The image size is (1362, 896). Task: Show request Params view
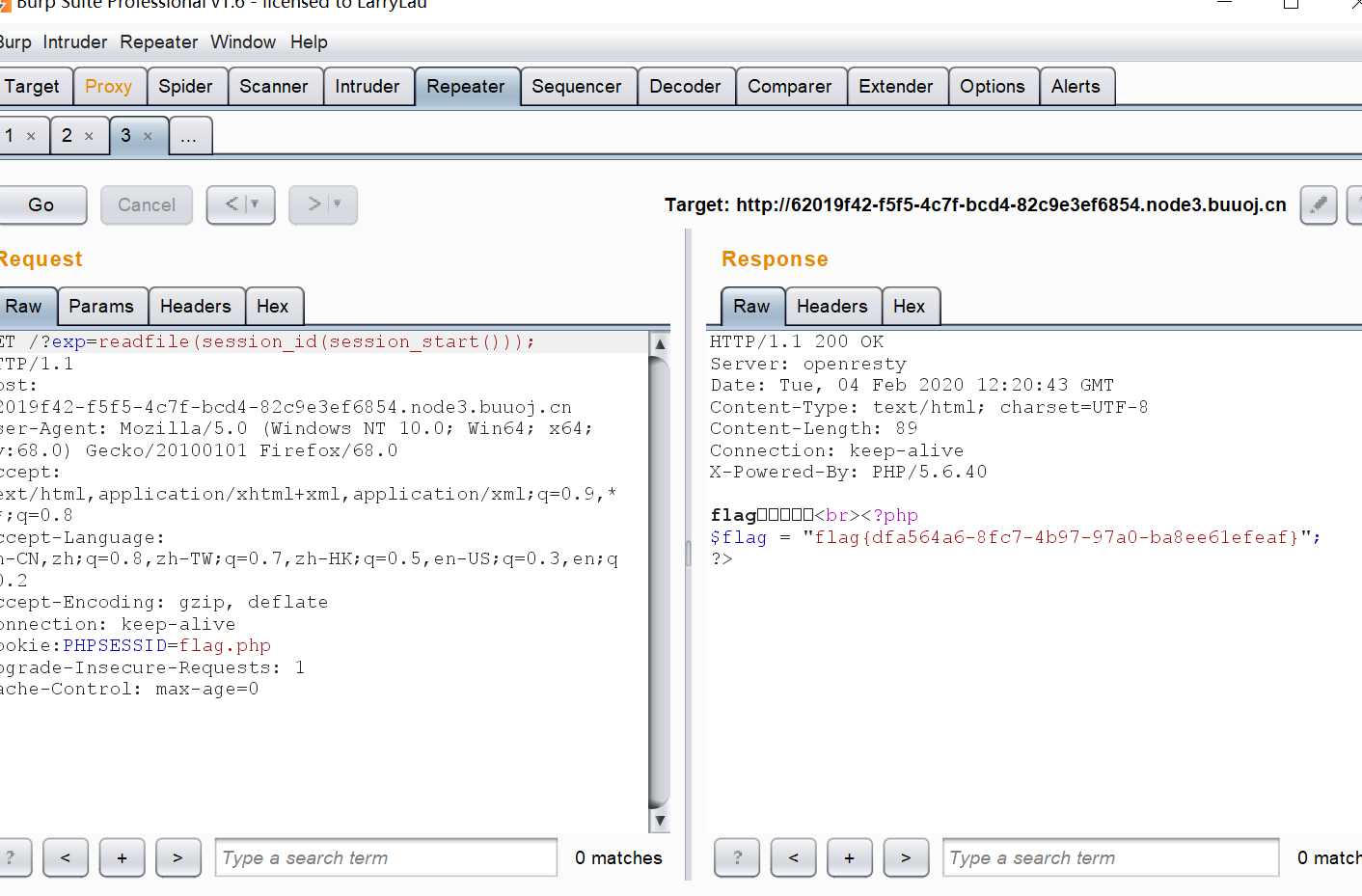101,306
